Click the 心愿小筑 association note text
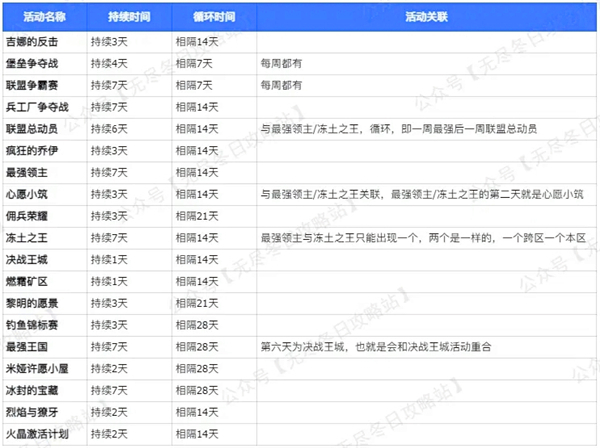 (x=422, y=194)
